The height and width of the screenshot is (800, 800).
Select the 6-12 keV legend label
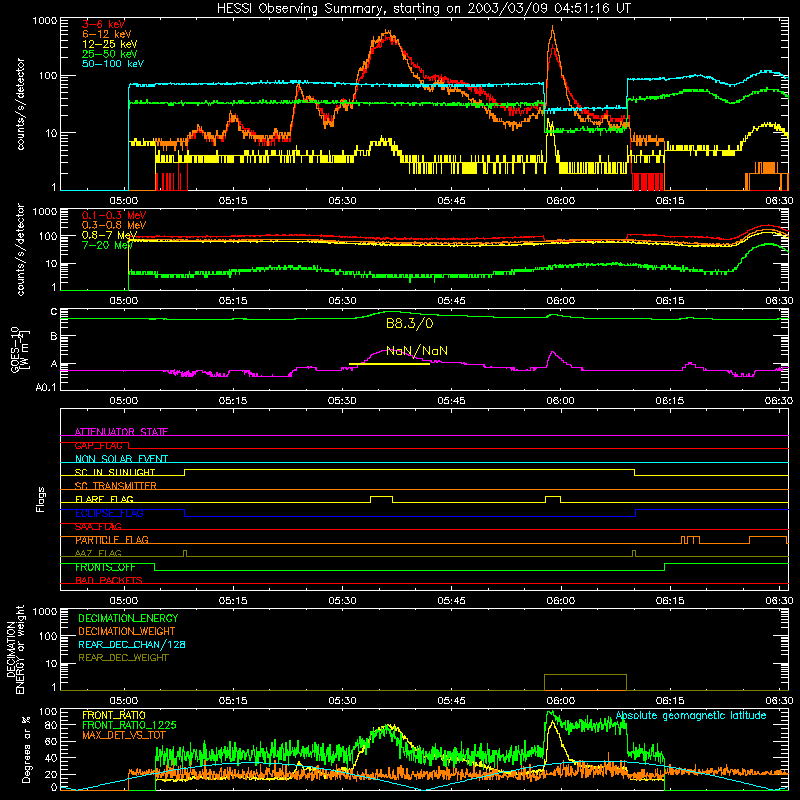pos(107,34)
